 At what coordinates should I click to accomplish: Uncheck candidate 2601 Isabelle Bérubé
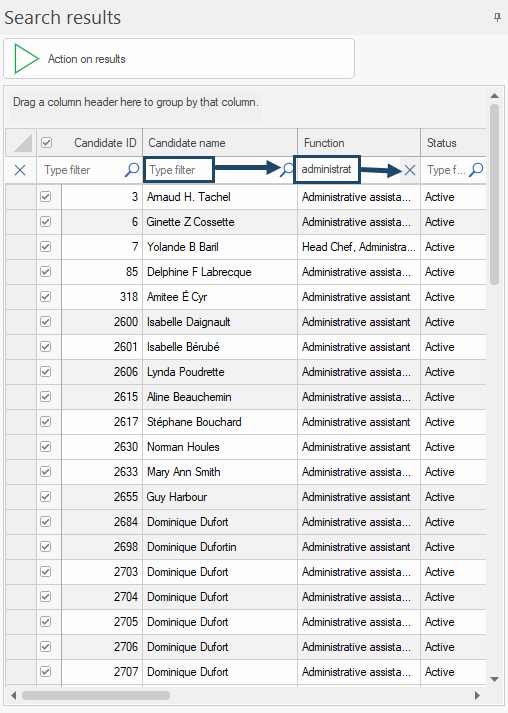point(45,347)
